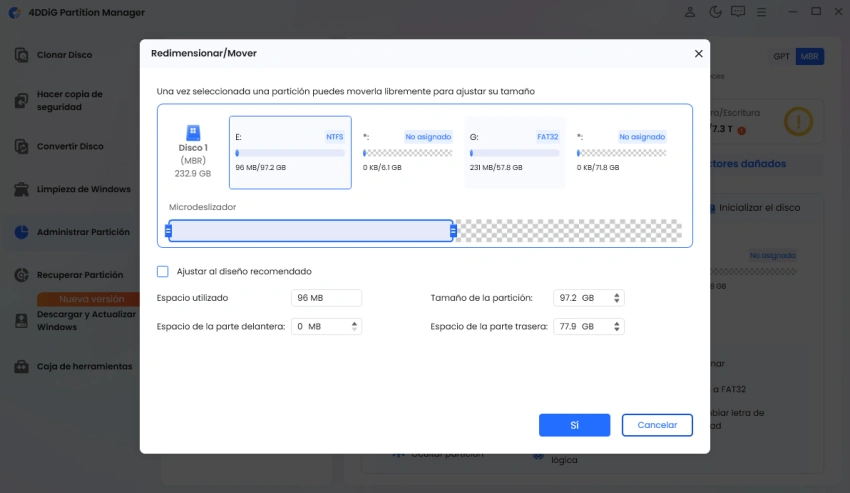Screen dimensions: 850x493
Task: Click right handle of partition slider
Action: [453, 231]
